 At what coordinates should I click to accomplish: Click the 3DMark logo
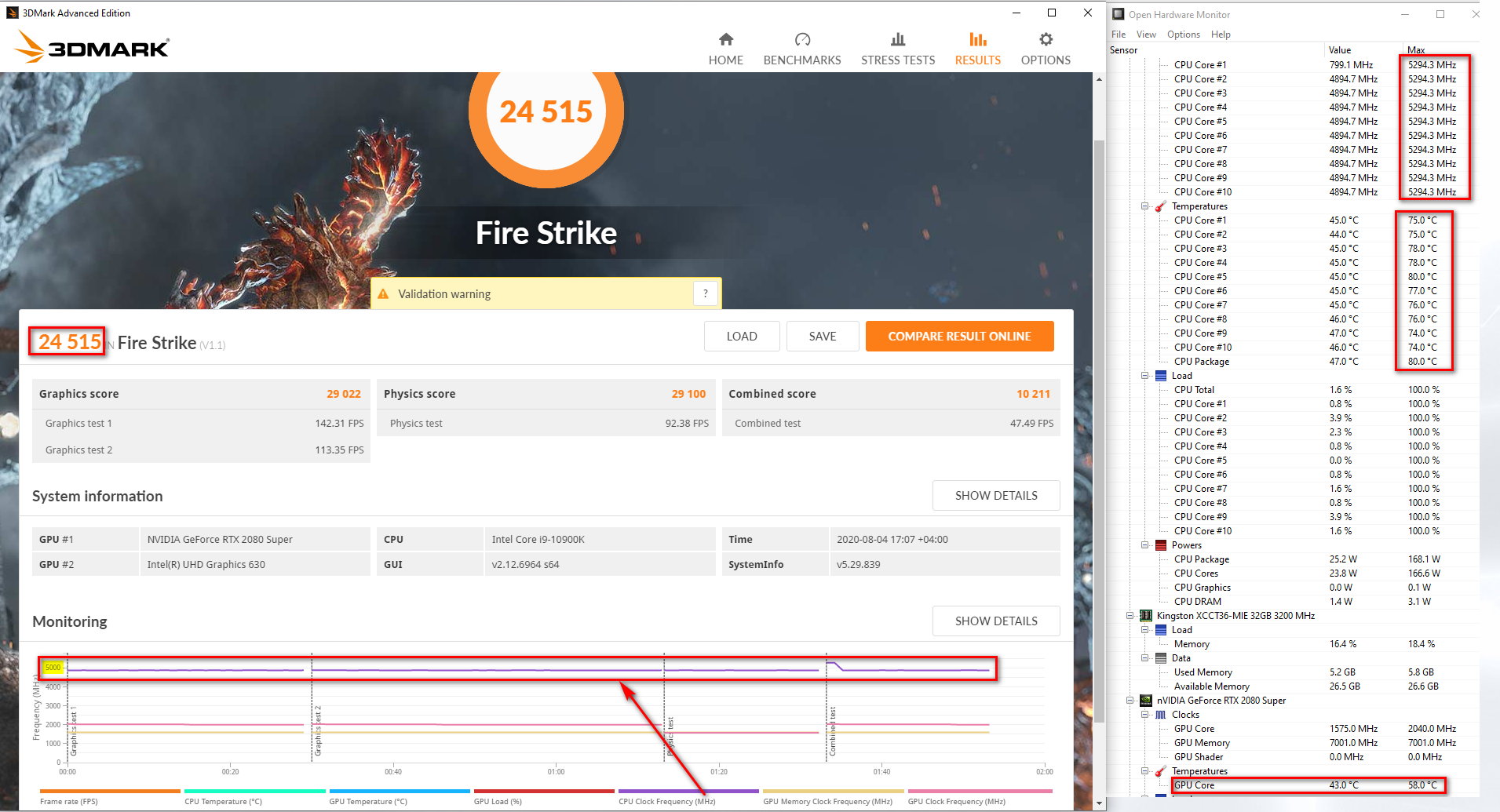tap(92, 47)
